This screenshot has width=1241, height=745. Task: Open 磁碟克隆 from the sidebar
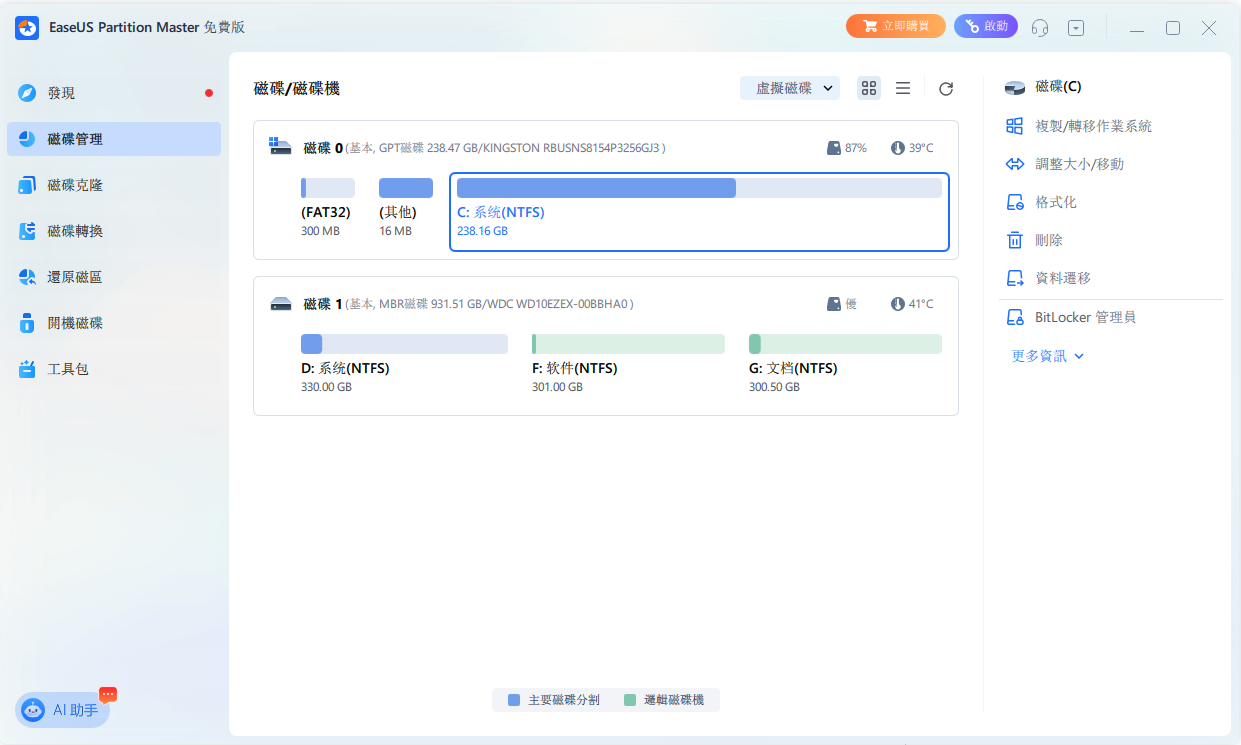114,185
